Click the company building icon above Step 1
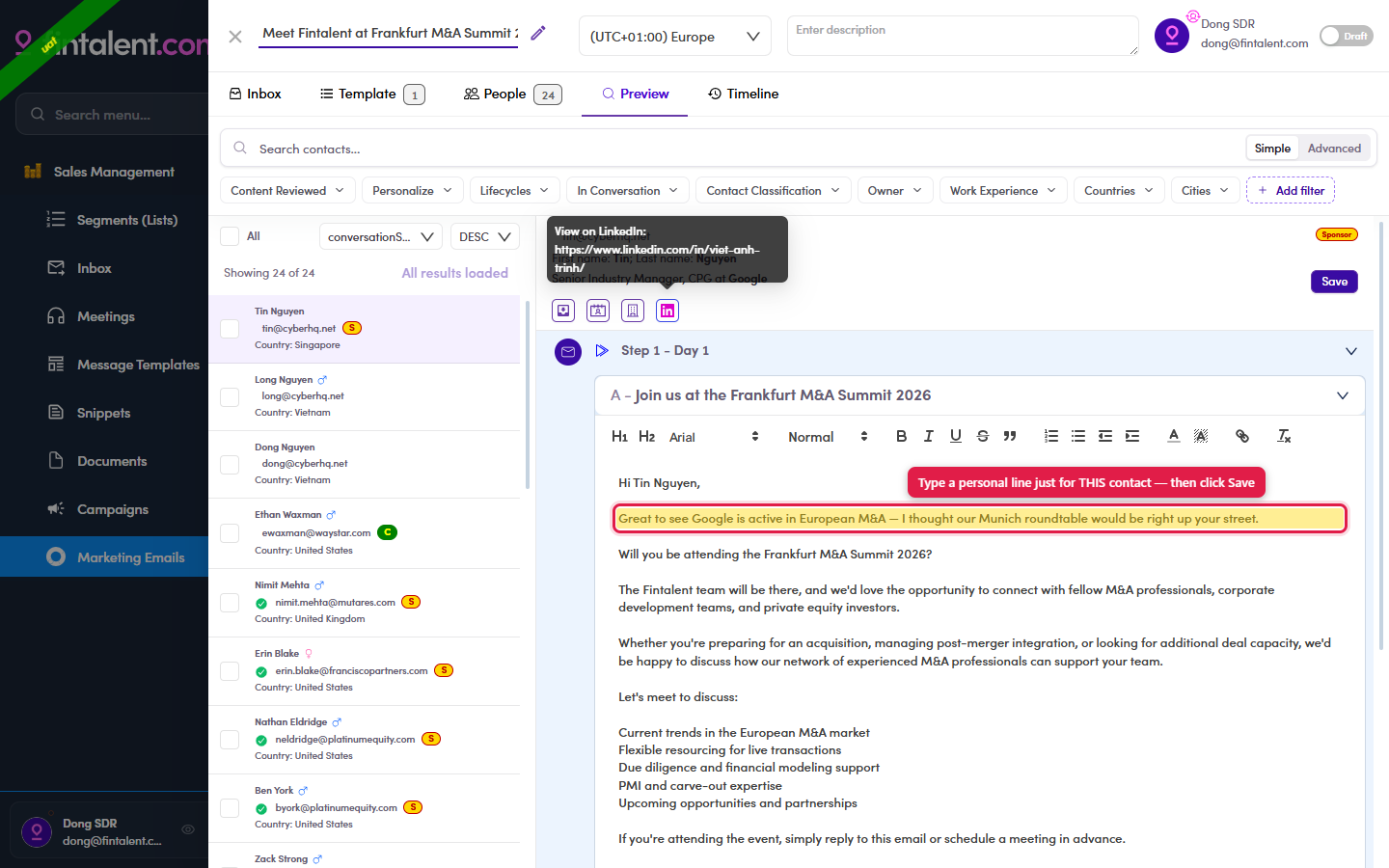 [x=633, y=311]
